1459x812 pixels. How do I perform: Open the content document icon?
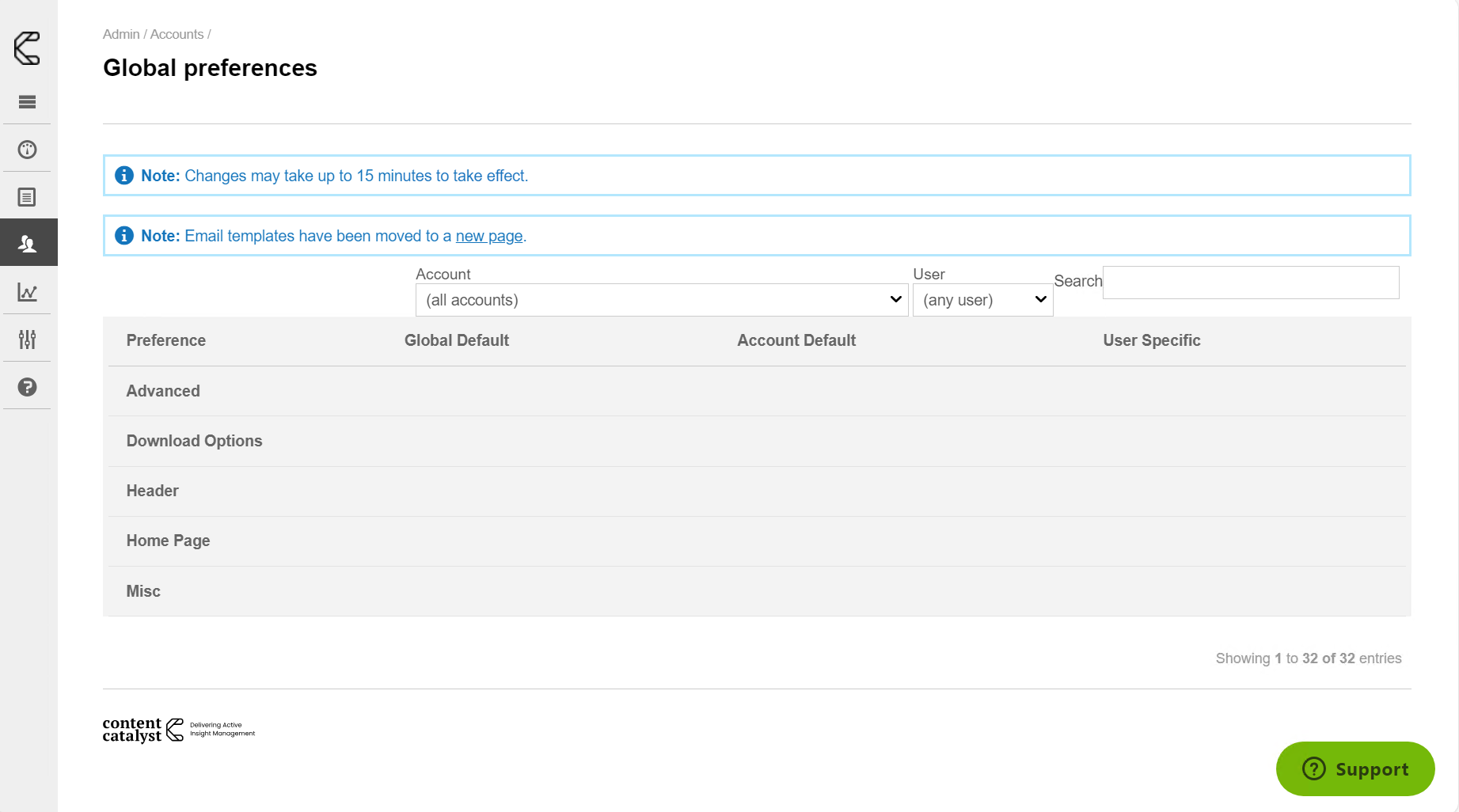pyautogui.click(x=28, y=197)
